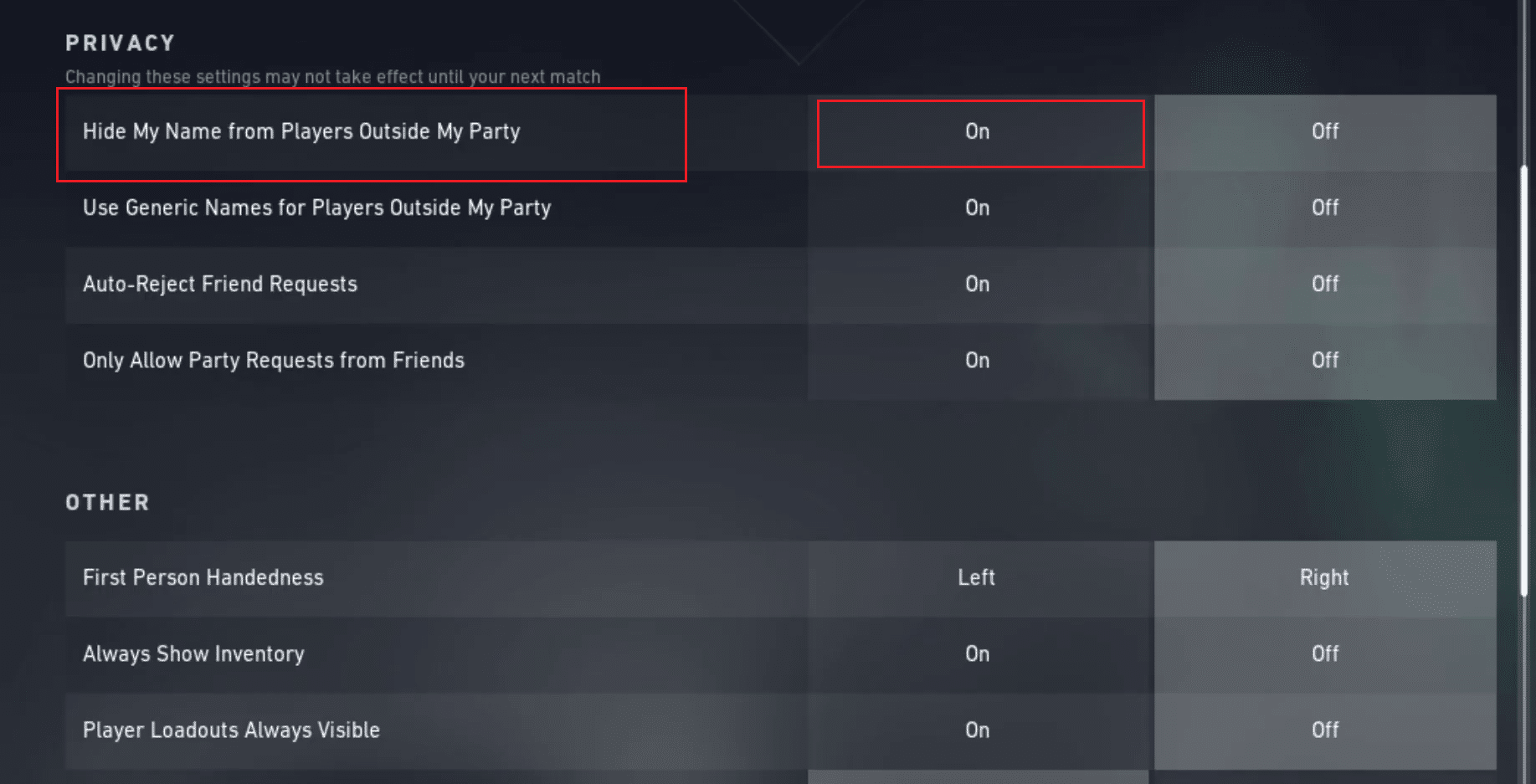Disable Use Generic Names for Players option
1536x784 pixels.
(1324, 208)
